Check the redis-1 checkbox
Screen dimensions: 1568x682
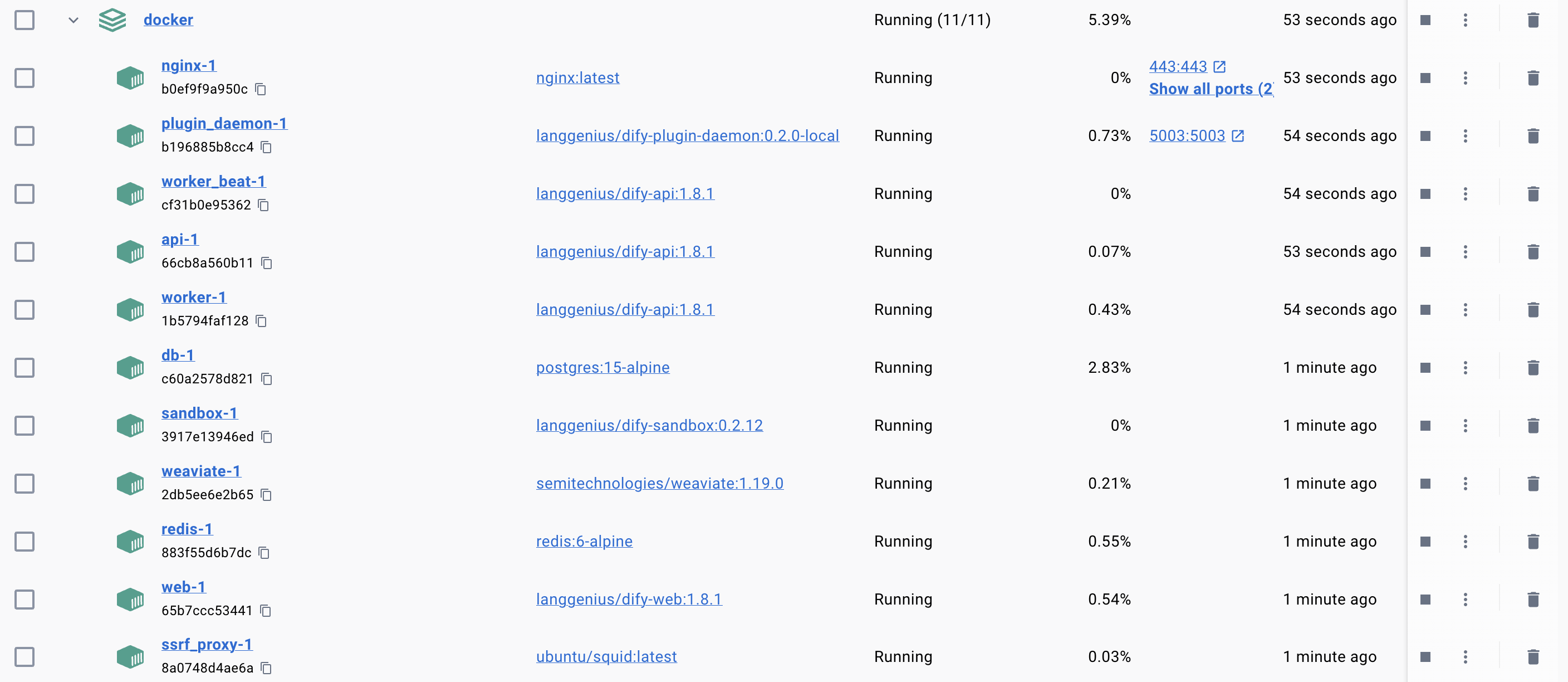24,542
